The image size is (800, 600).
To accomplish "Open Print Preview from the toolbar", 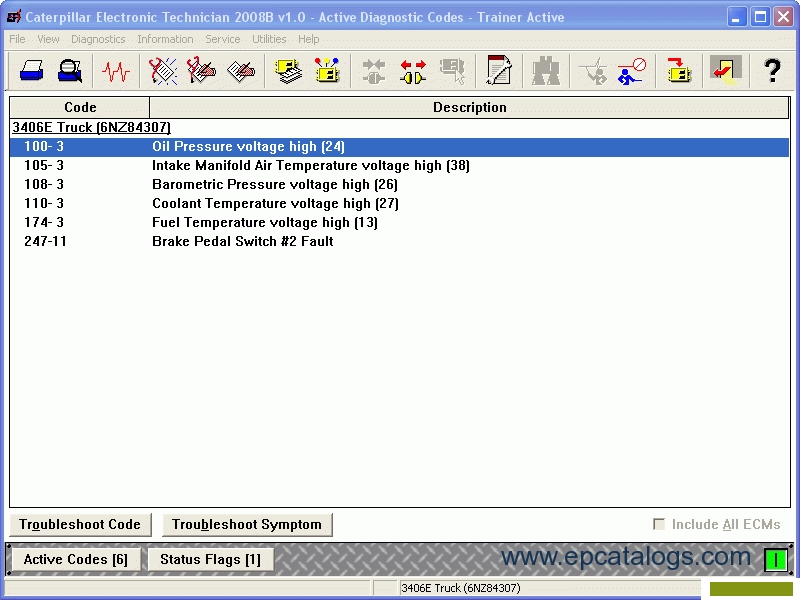I will point(70,71).
